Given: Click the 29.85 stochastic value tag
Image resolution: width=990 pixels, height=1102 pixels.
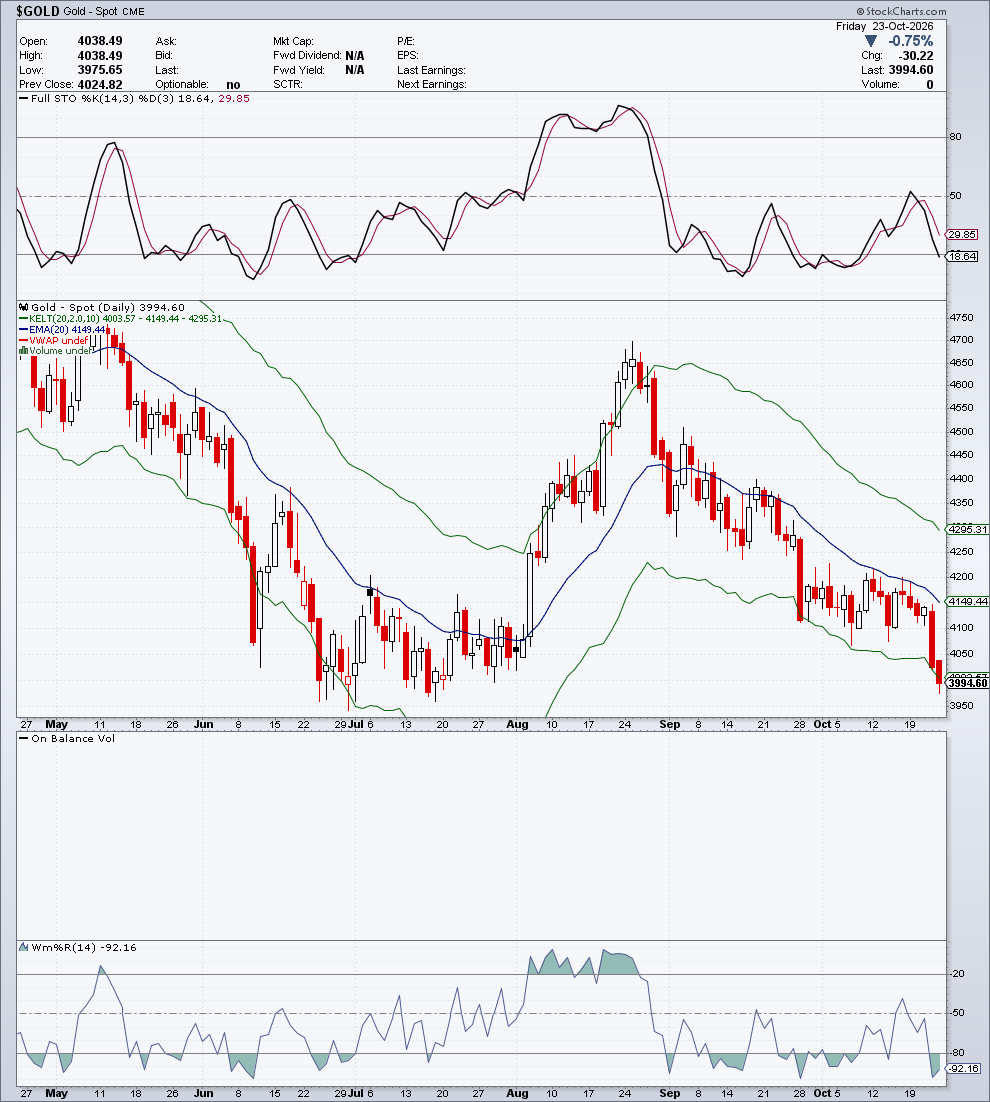Looking at the screenshot, I should (962, 235).
